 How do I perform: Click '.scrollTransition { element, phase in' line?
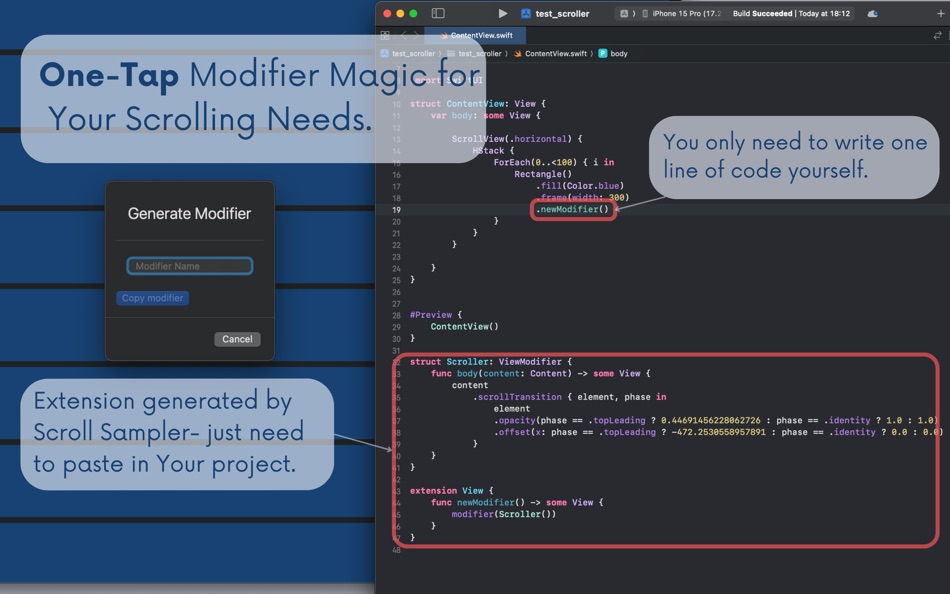tap(570, 396)
